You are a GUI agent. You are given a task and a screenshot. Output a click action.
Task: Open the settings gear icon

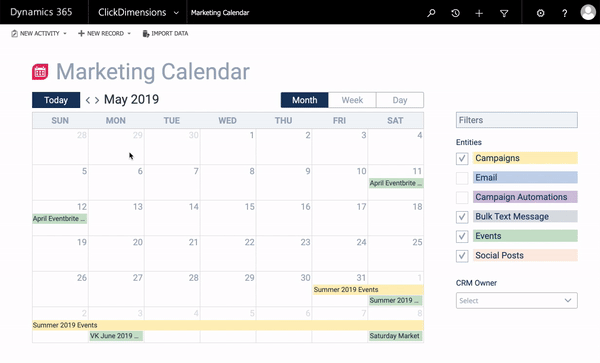(x=540, y=13)
